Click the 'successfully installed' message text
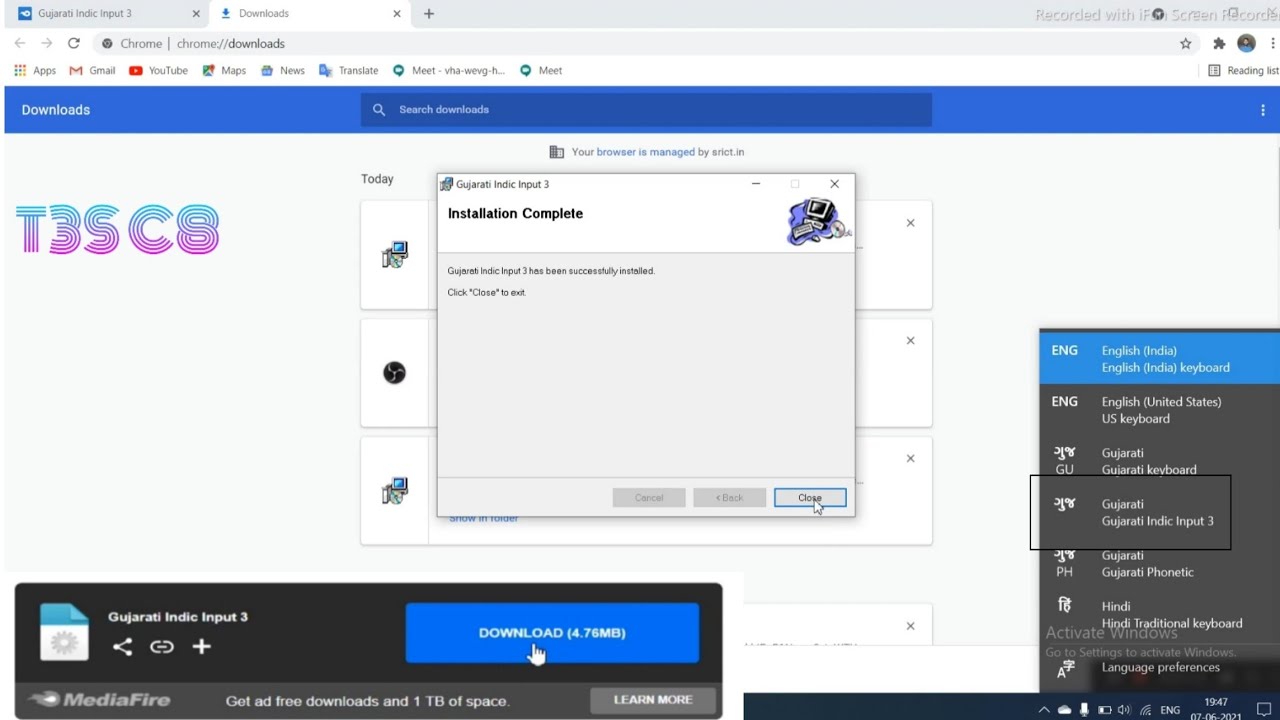Image resolution: width=1280 pixels, height=720 pixels. (551, 271)
